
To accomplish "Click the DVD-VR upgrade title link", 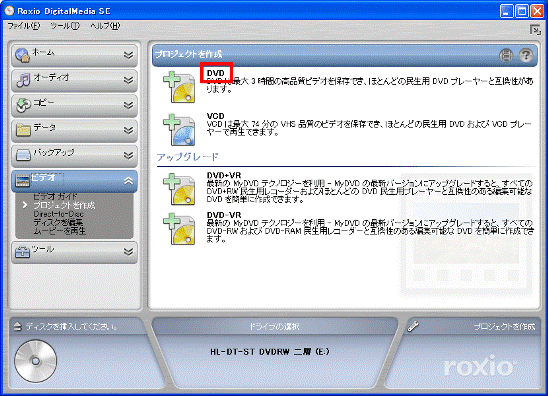I will click(224, 215).
